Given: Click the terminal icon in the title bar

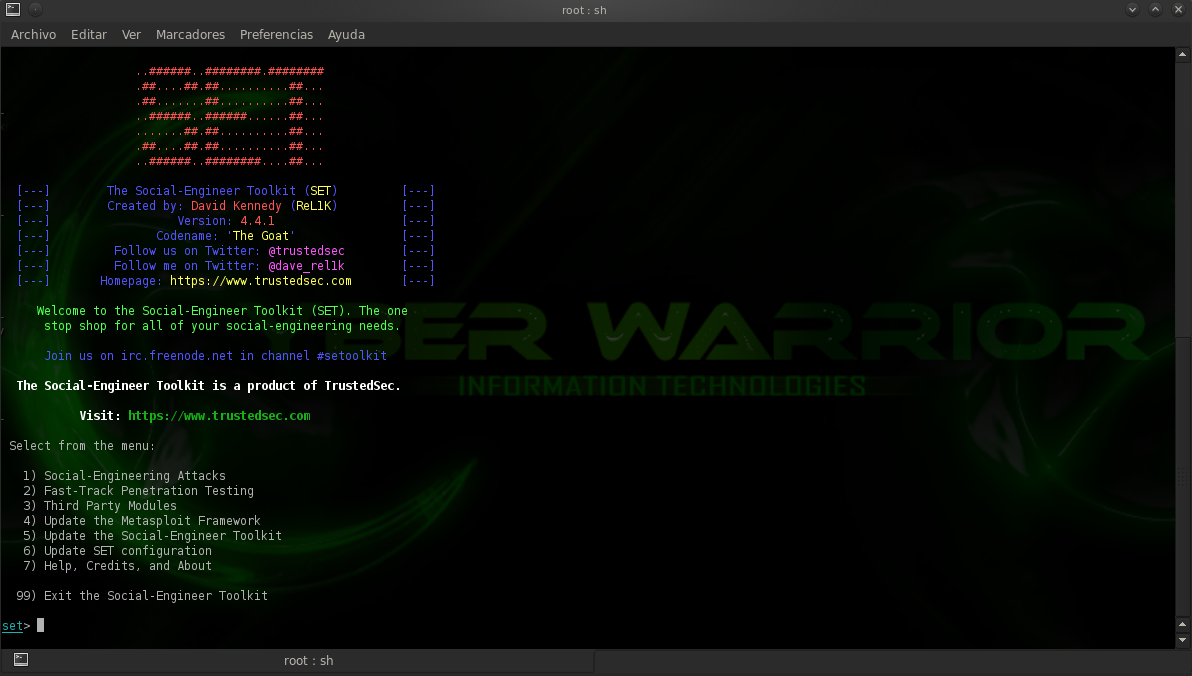Looking at the screenshot, I should pyautogui.click(x=13, y=10).
